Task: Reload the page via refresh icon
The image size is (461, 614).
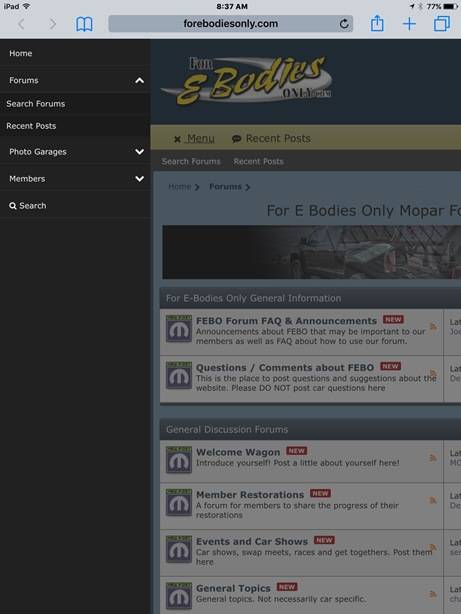Action: pyautogui.click(x=344, y=24)
